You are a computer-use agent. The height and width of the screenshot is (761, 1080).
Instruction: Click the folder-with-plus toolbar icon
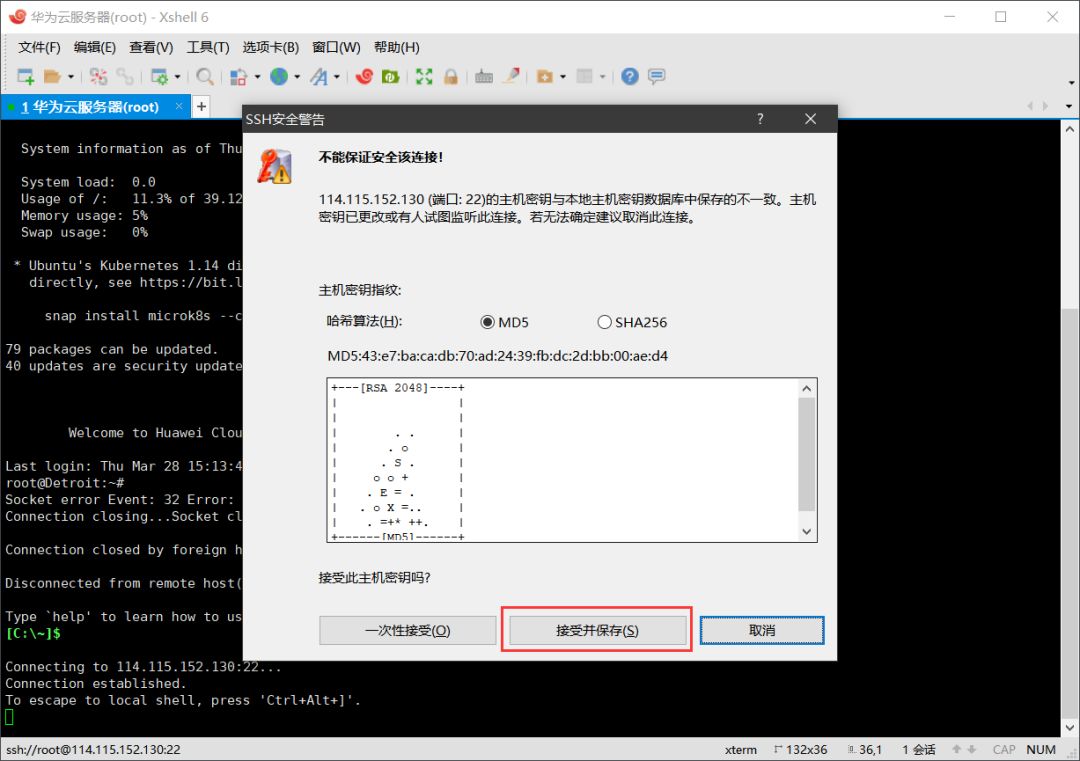click(x=545, y=76)
